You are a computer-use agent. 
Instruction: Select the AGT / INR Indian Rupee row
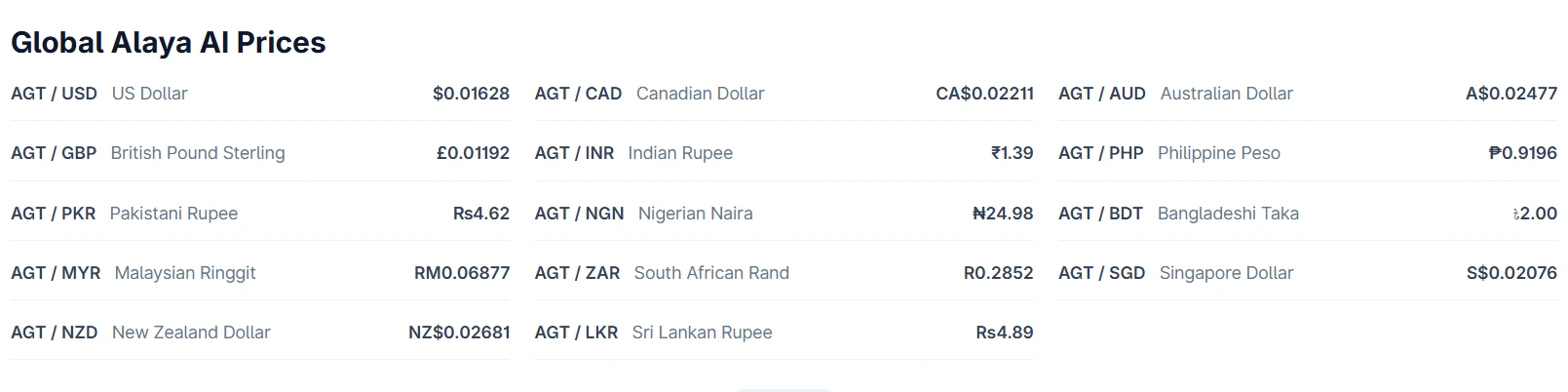784,153
